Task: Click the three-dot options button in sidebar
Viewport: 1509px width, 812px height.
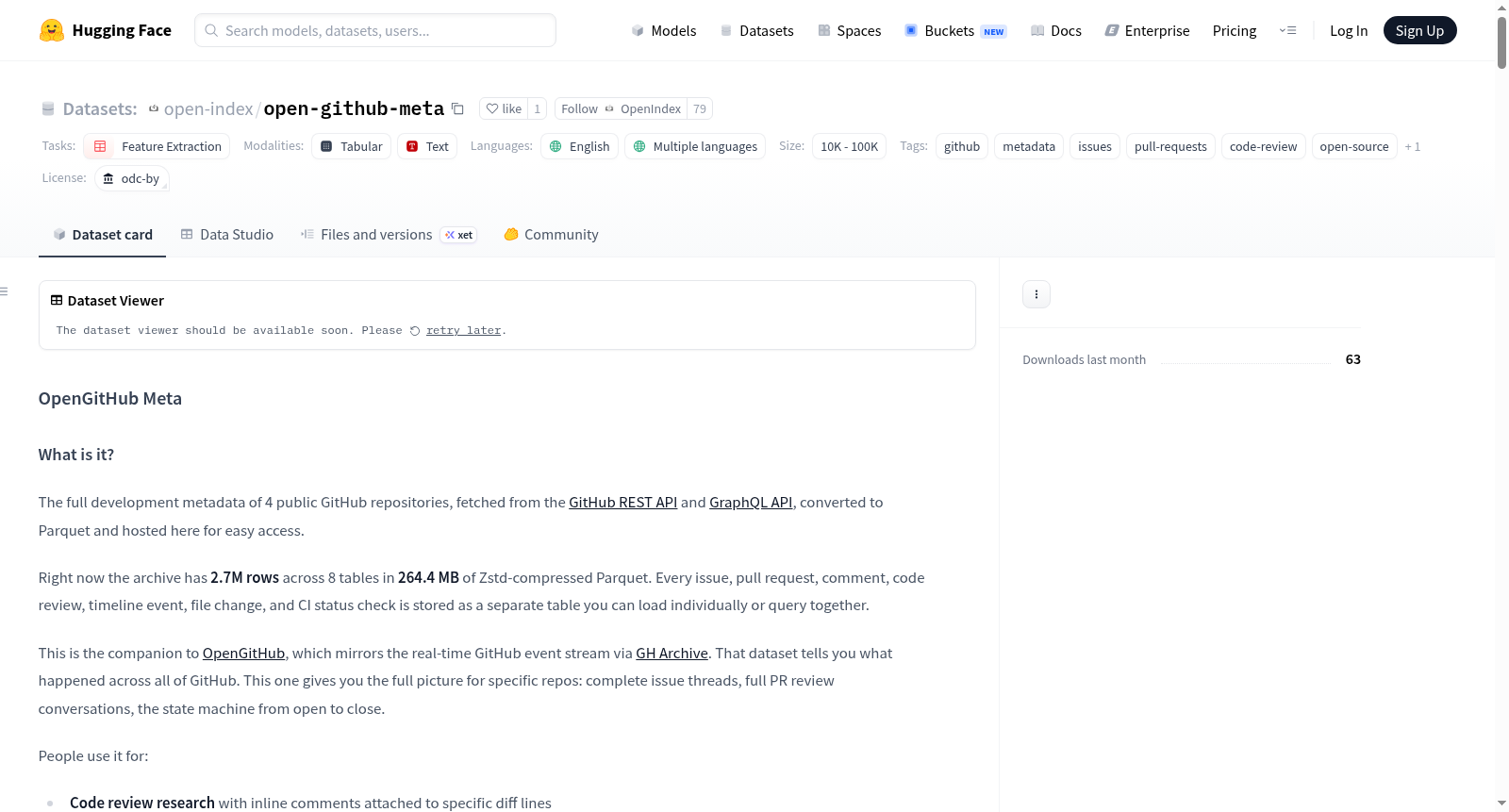Action: pos(1036,294)
